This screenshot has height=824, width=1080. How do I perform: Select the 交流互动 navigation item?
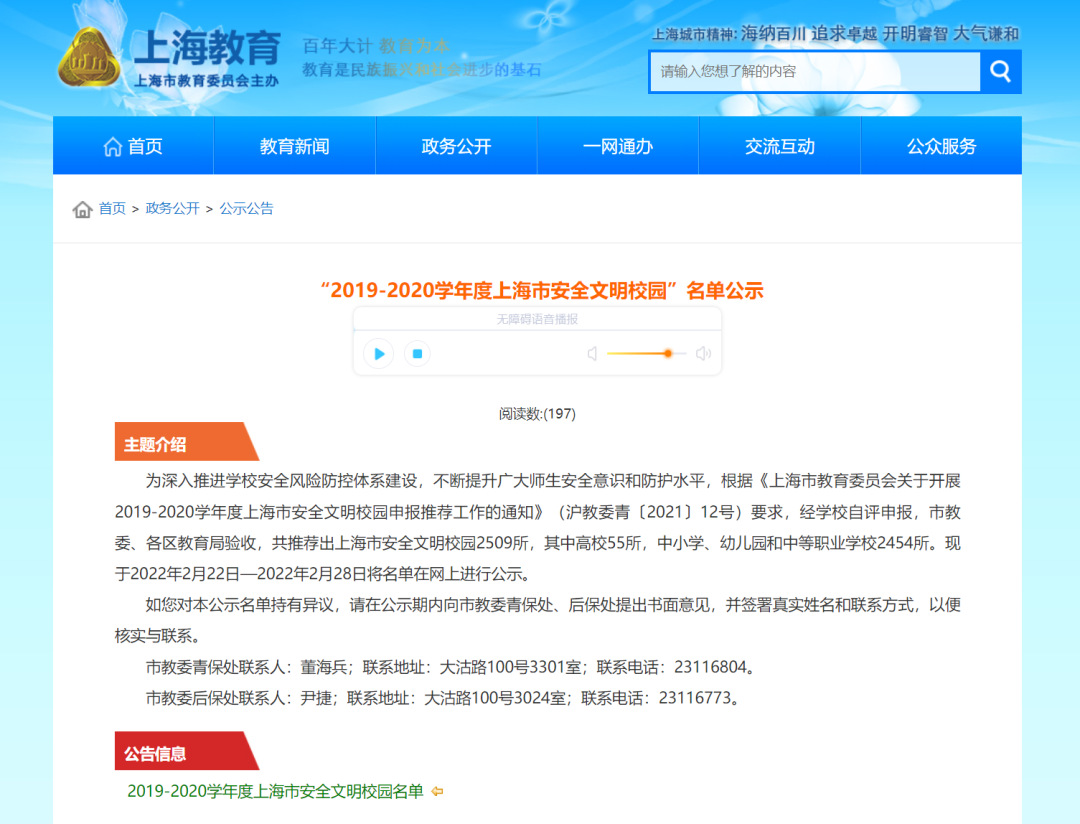click(779, 146)
